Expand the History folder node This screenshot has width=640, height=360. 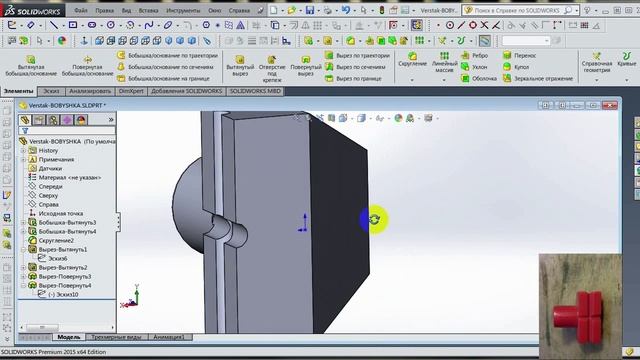pos(23,151)
